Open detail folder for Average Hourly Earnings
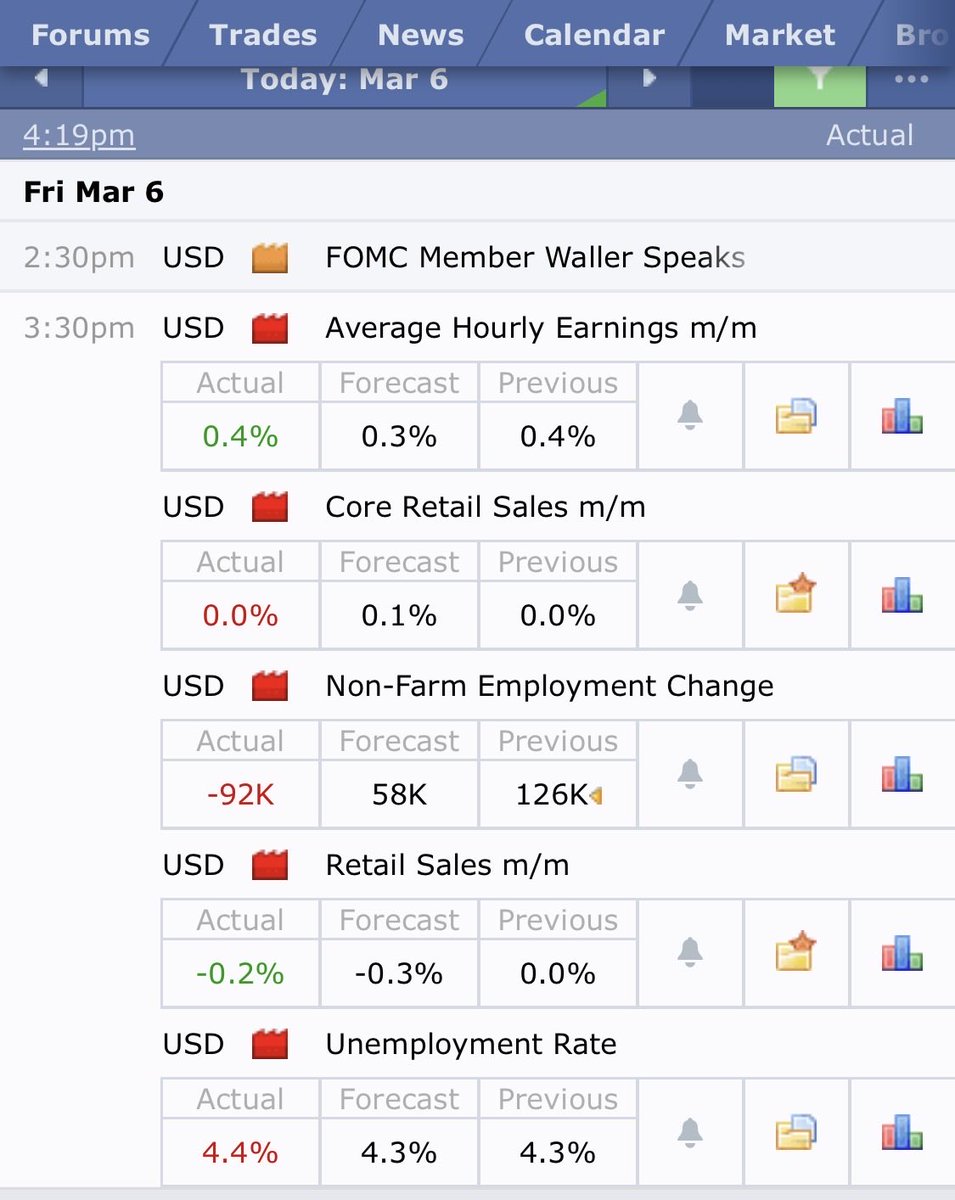Screen dimensions: 955x1200 796,415
